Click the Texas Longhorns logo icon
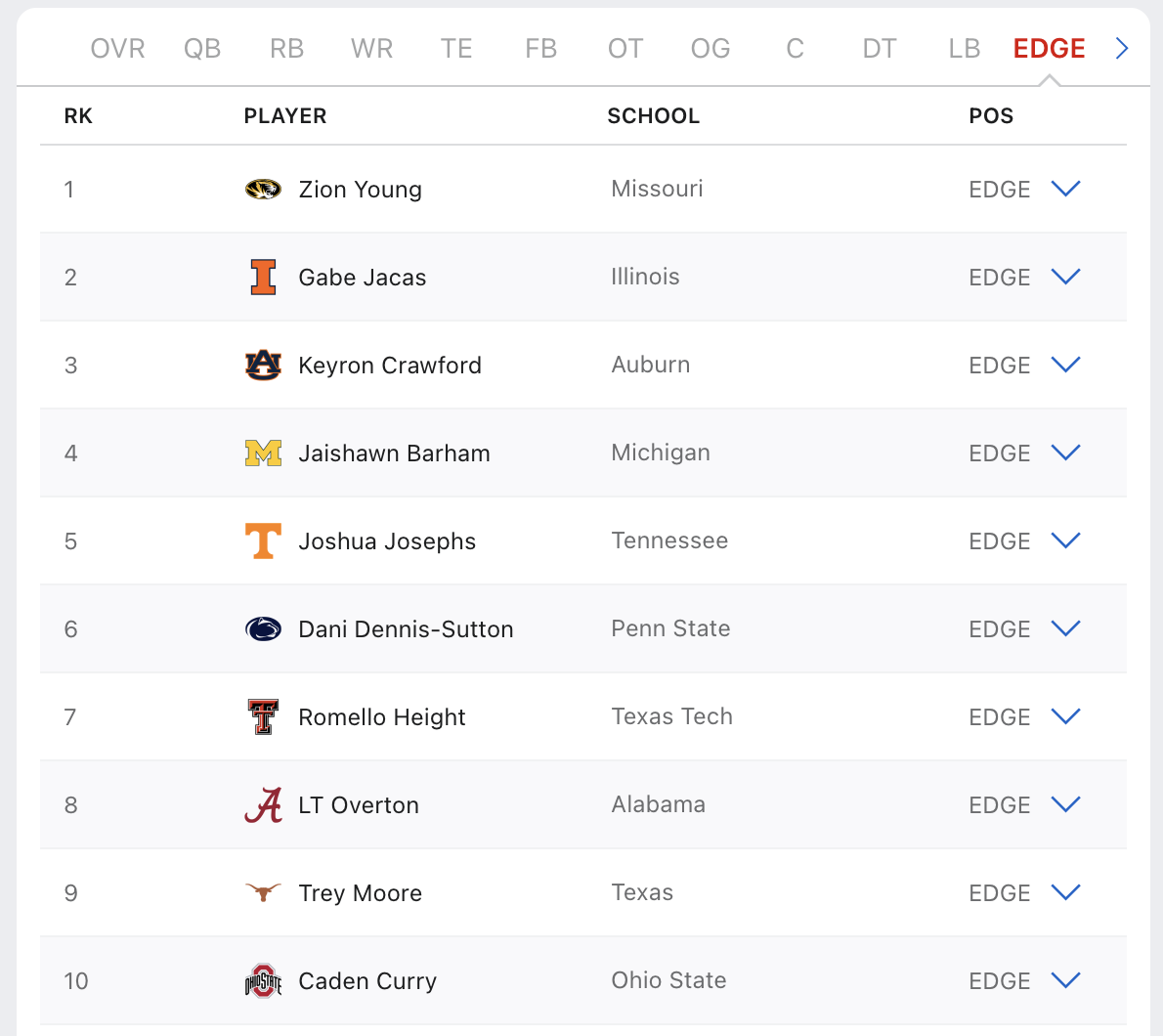 (263, 892)
